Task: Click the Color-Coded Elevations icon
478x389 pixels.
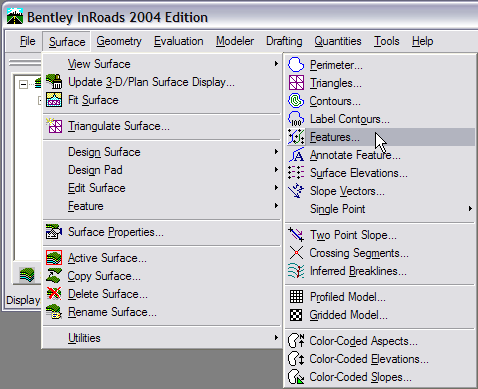Action: 296,359
